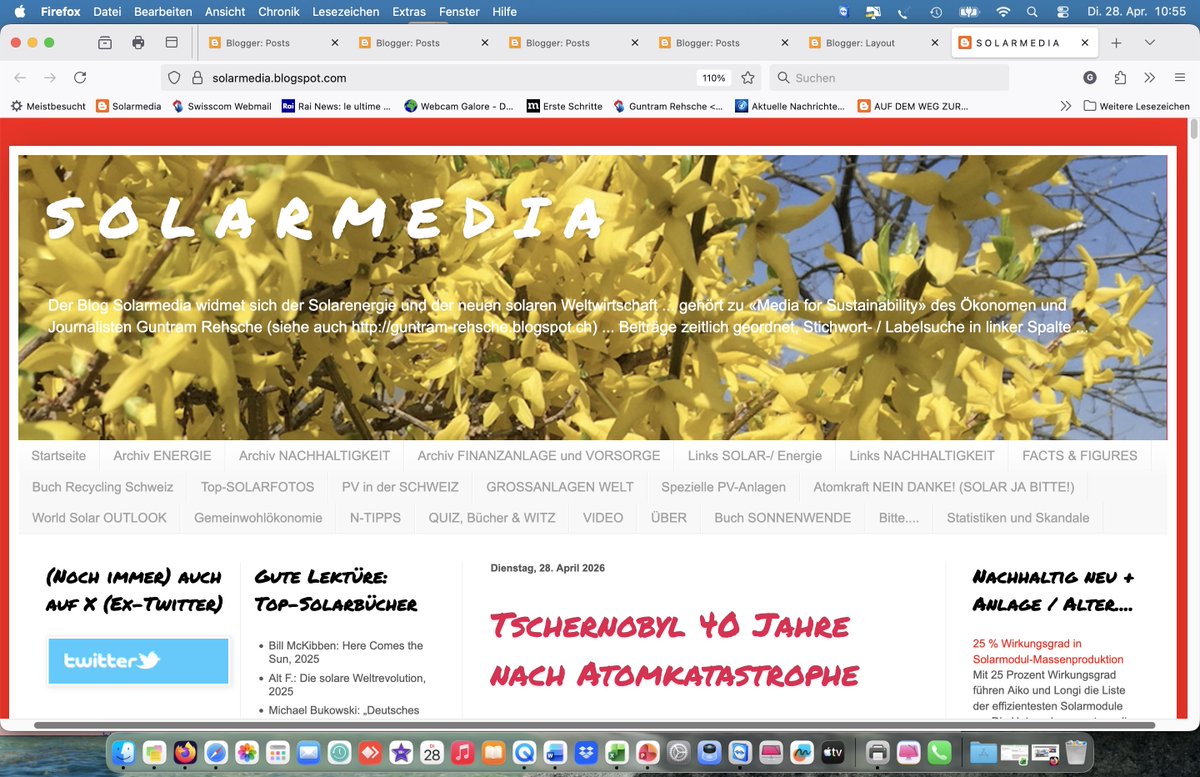Click the round G extension icon
The image size is (1200, 777).
(1090, 78)
